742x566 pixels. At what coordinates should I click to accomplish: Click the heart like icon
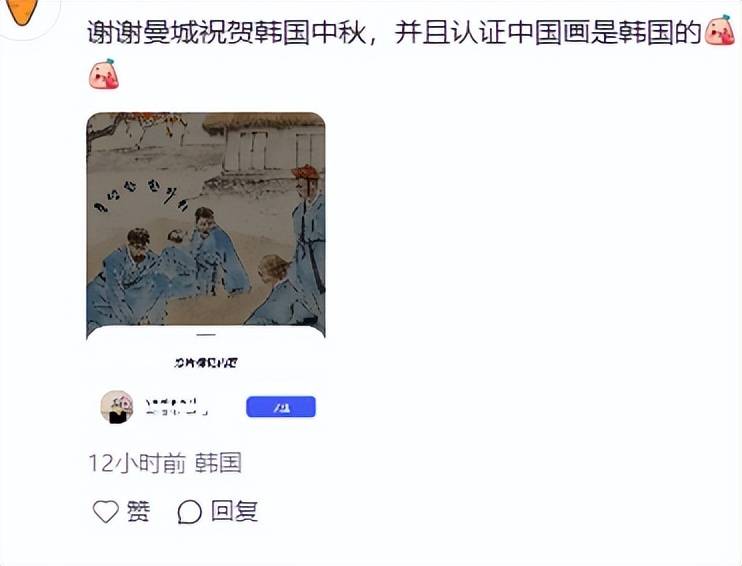click(106, 512)
